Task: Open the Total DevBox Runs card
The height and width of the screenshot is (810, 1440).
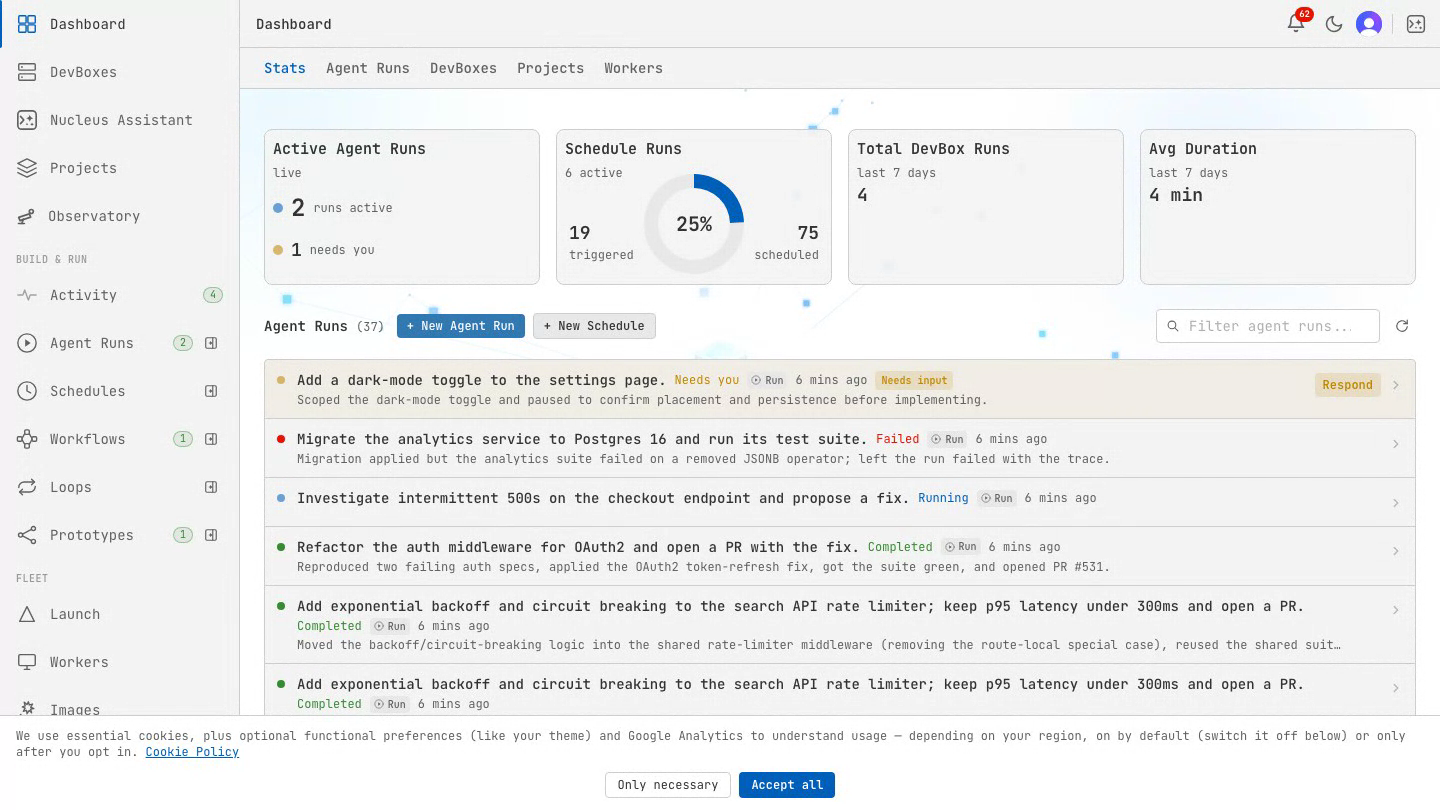Action: coord(986,207)
